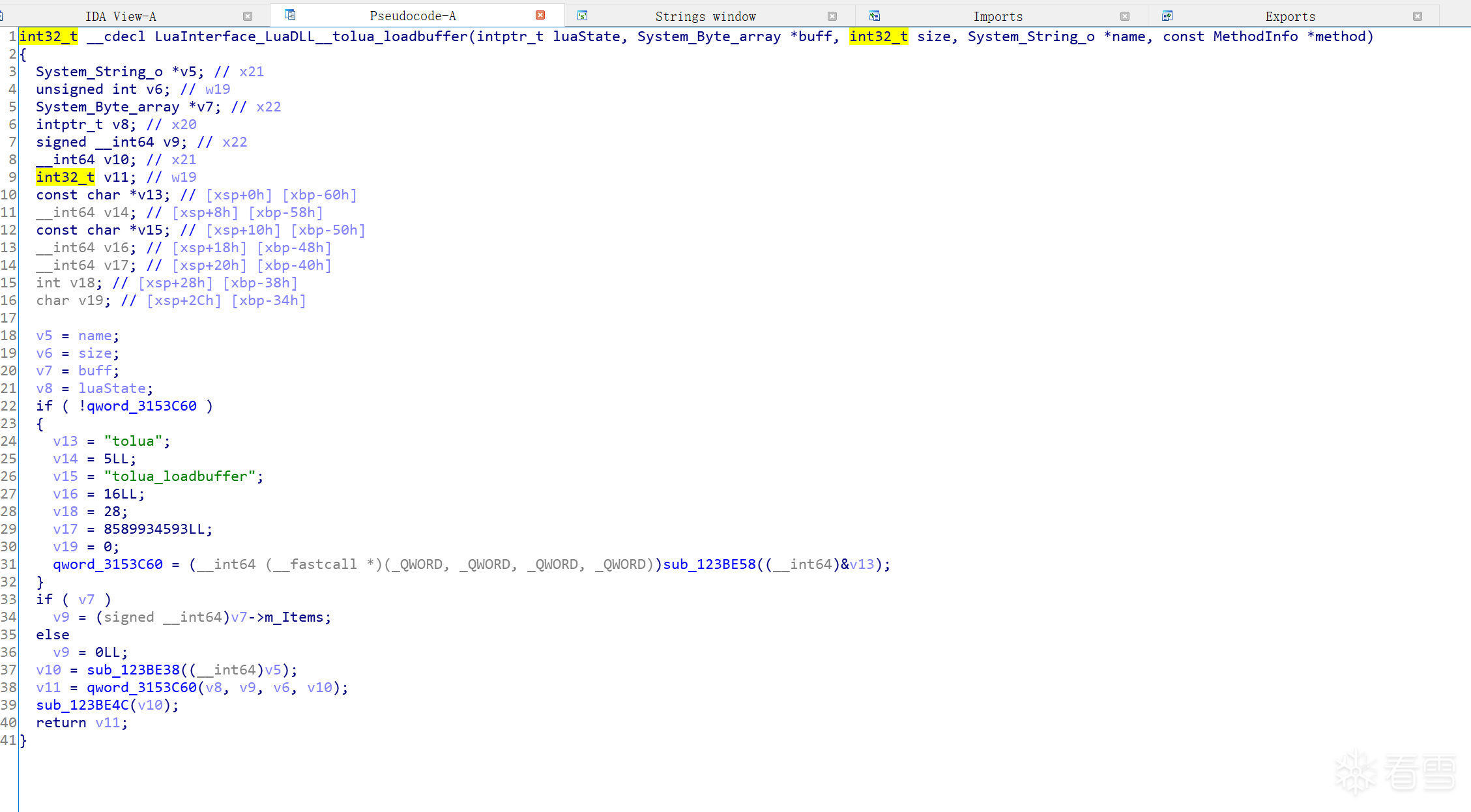Click the "tolua_loadbuffer" string literal
The image size is (1471, 812).
[180, 476]
